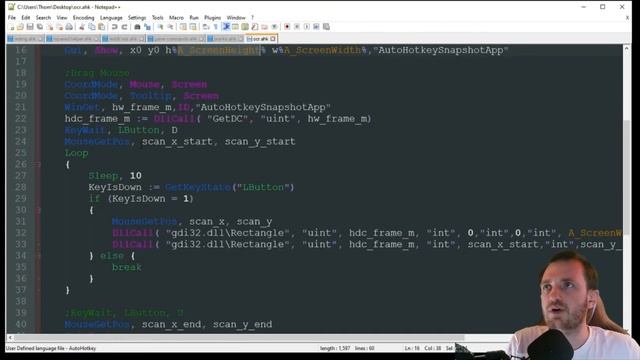Viewport: 640px width, 360px height.
Task: Click the vertical scrollbar up arrow
Action: [x=627, y=48]
